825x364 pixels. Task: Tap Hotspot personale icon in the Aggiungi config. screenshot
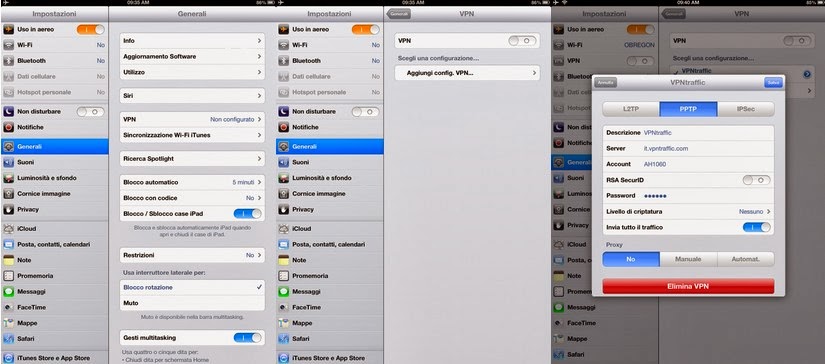[x=284, y=92]
